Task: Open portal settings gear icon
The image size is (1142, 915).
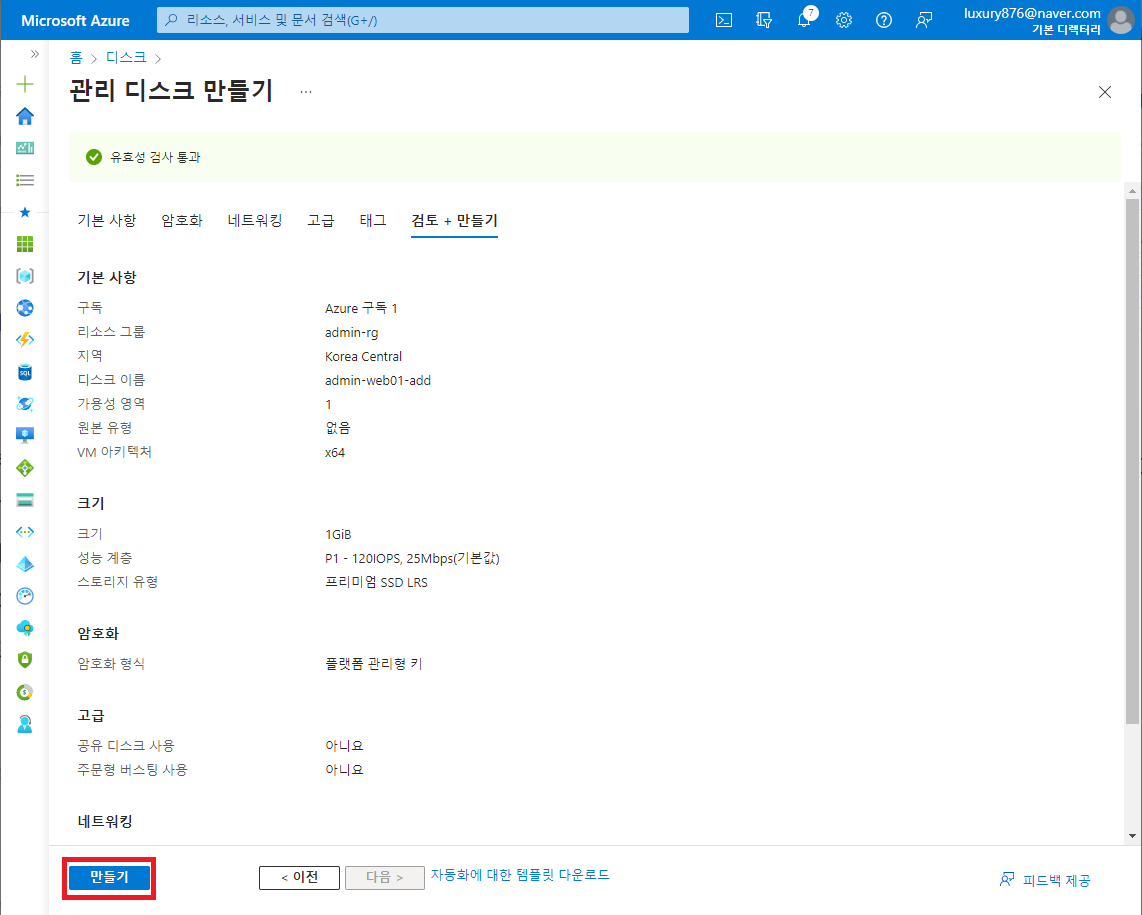Action: pyautogui.click(x=844, y=20)
